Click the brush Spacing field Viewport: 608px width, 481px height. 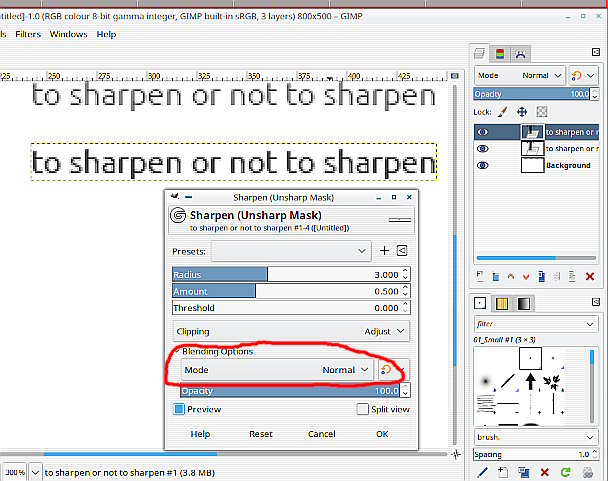point(536,454)
